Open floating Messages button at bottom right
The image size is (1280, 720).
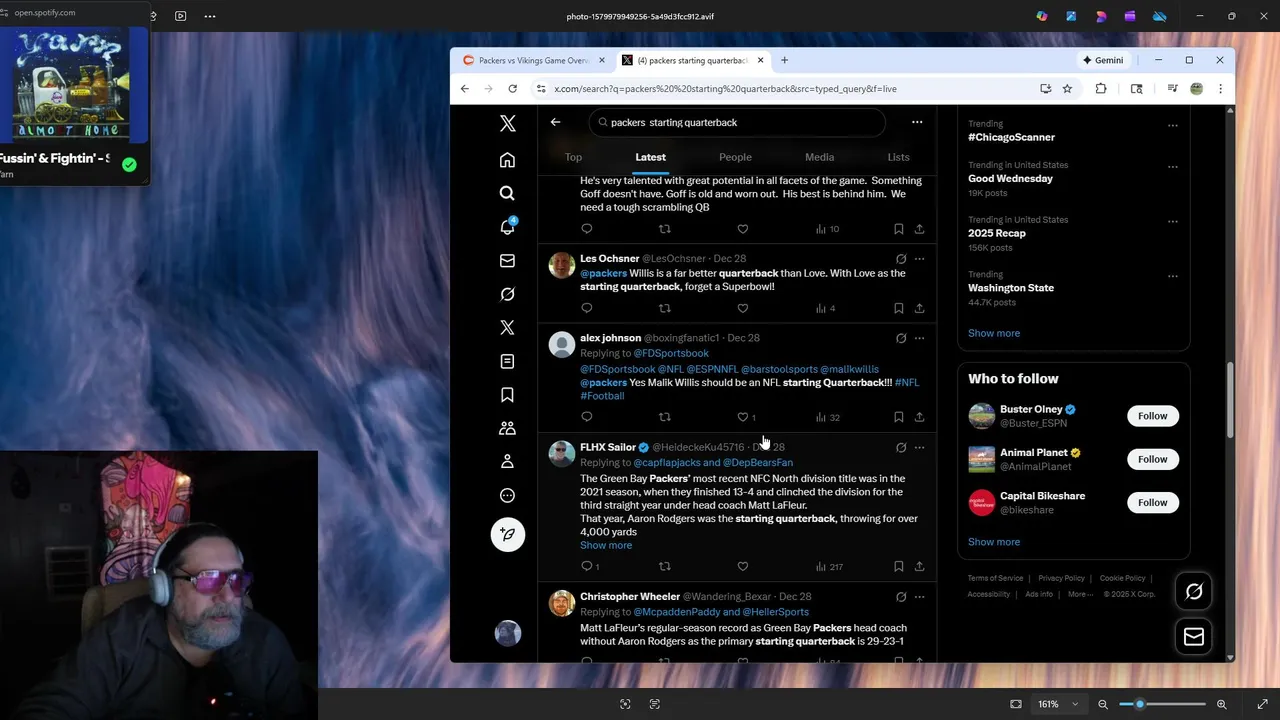1194,637
